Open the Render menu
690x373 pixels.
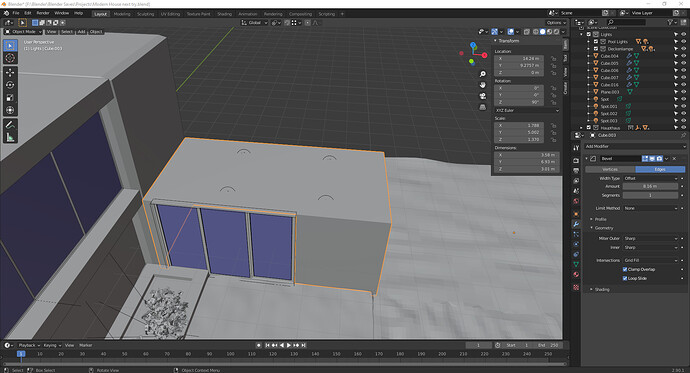click(43, 13)
